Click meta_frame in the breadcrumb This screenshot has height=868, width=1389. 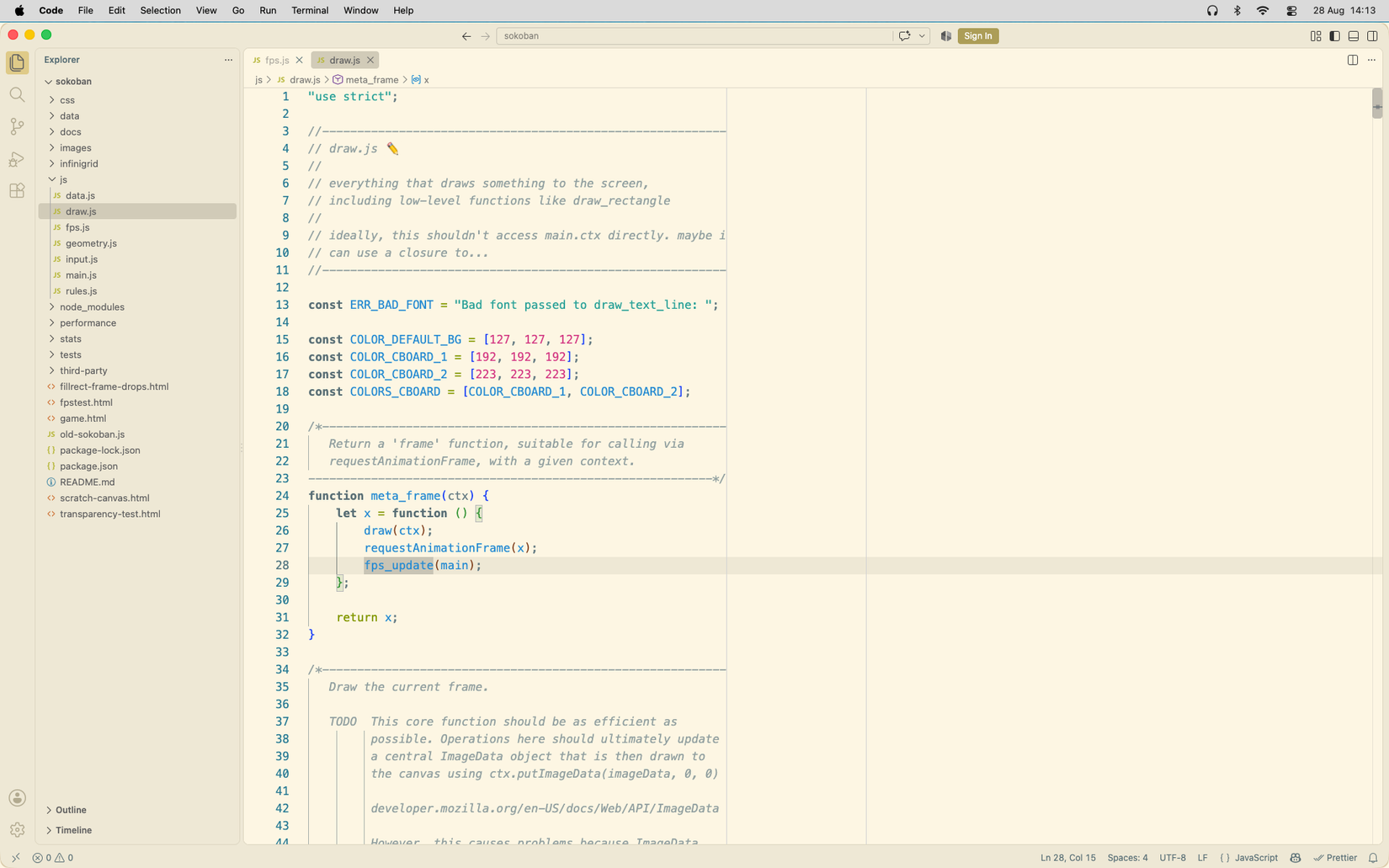click(x=371, y=80)
